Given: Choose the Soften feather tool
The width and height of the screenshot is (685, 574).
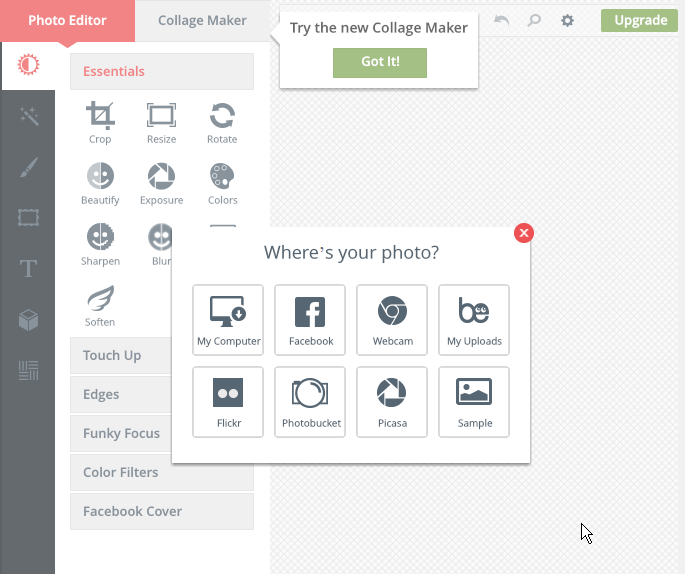Looking at the screenshot, I should click(x=100, y=306).
